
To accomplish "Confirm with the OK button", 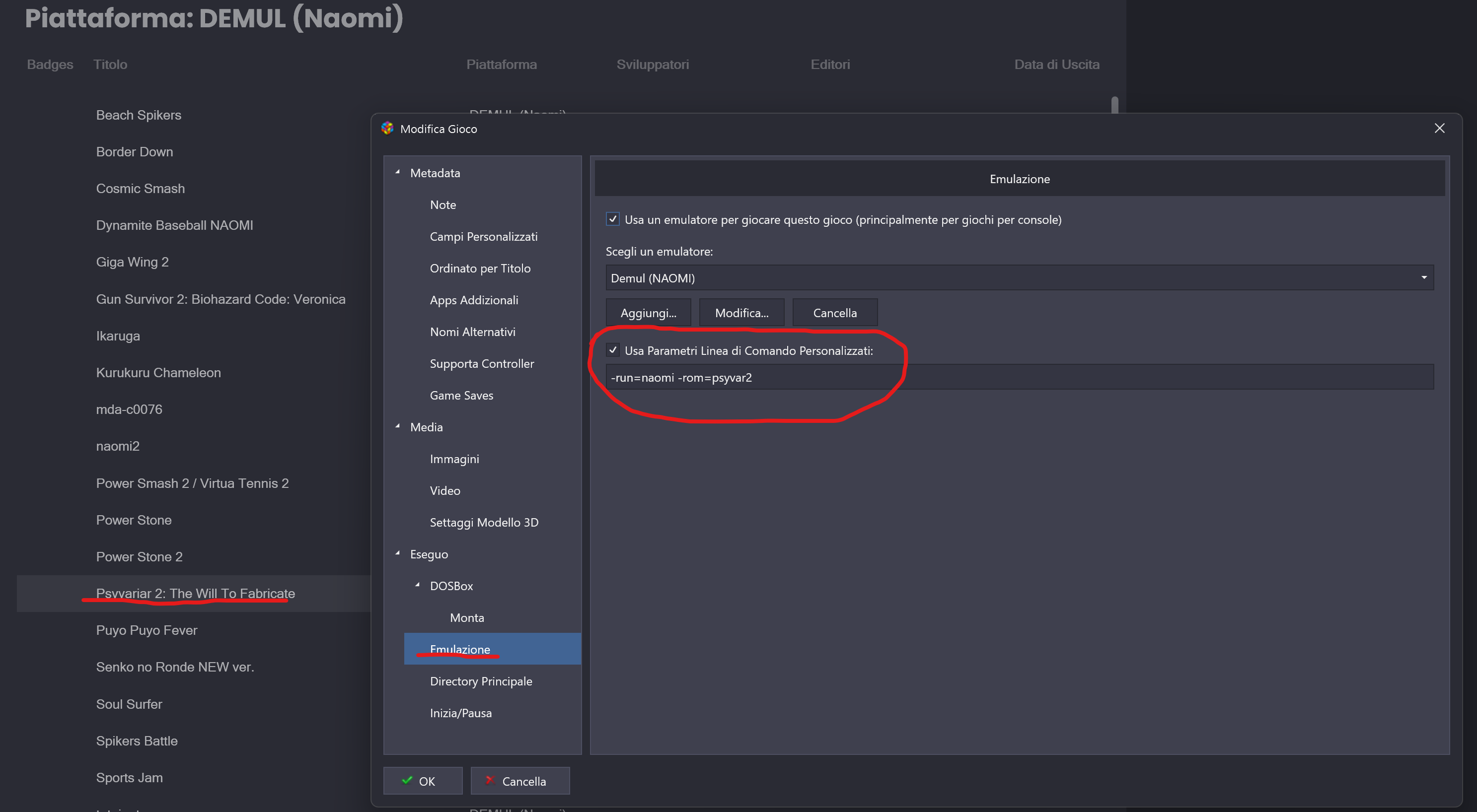I will [423, 781].
